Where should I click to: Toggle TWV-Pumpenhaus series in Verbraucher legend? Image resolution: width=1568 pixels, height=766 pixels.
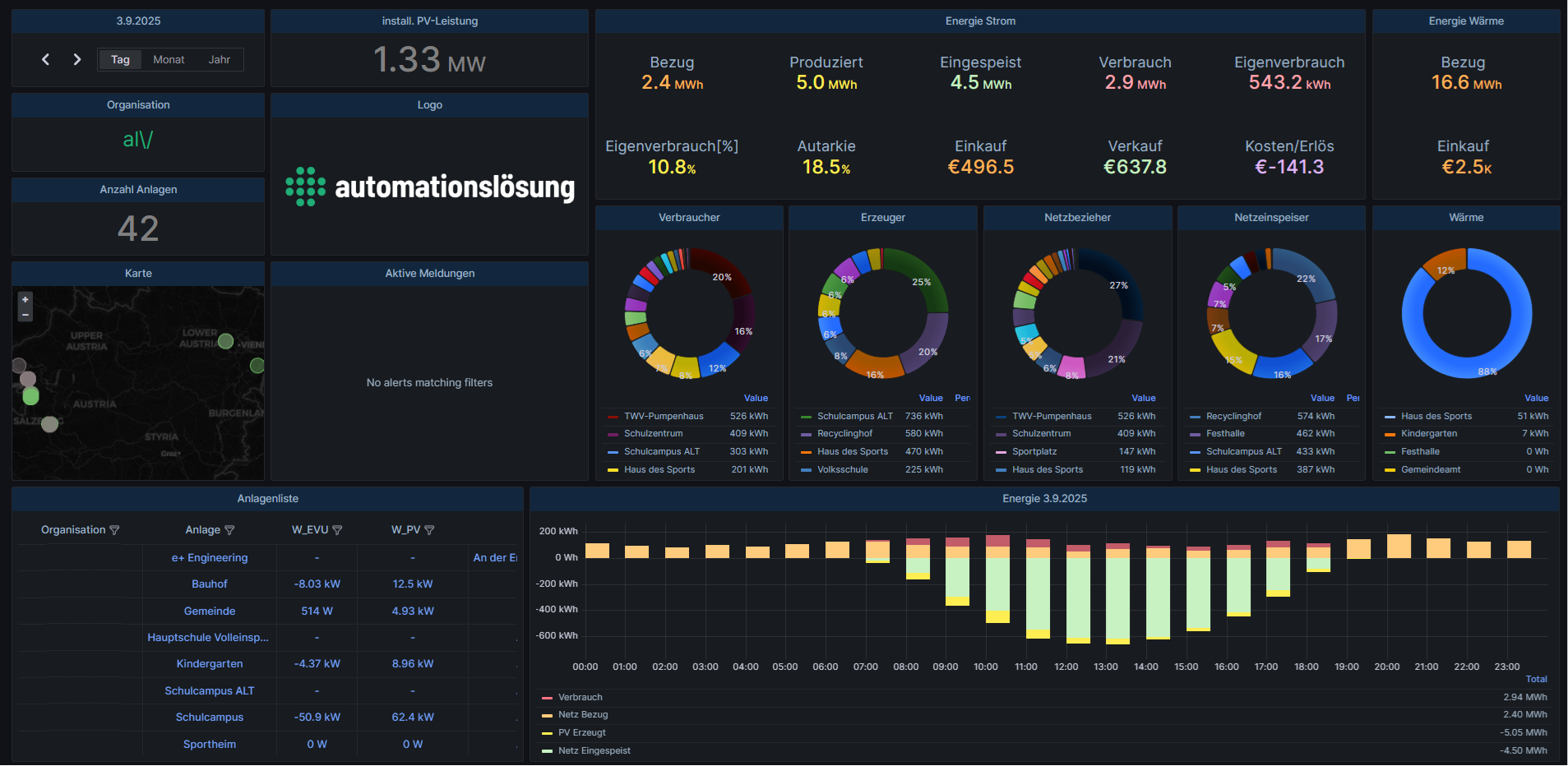click(x=664, y=416)
